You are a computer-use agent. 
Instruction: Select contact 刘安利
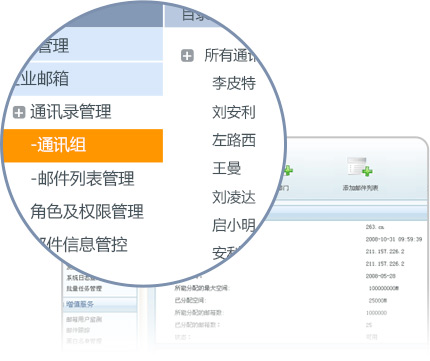coord(234,112)
